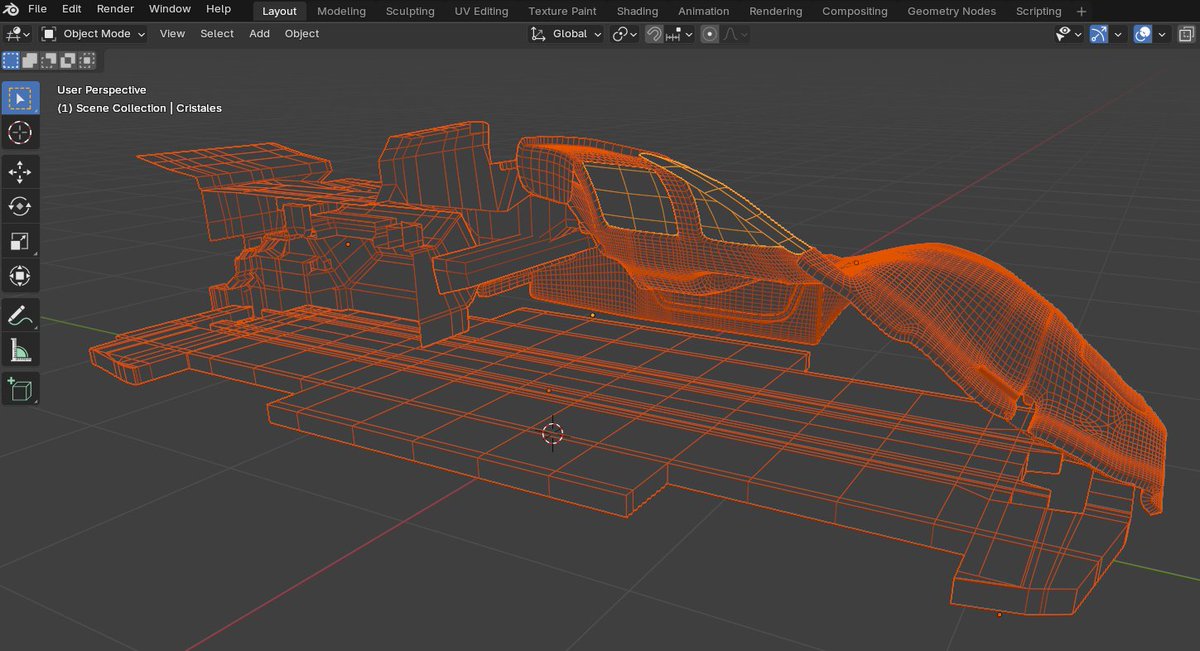The height and width of the screenshot is (651, 1200).
Task: Open the Transform Orientation dropdown showing Global
Action: [x=566, y=33]
